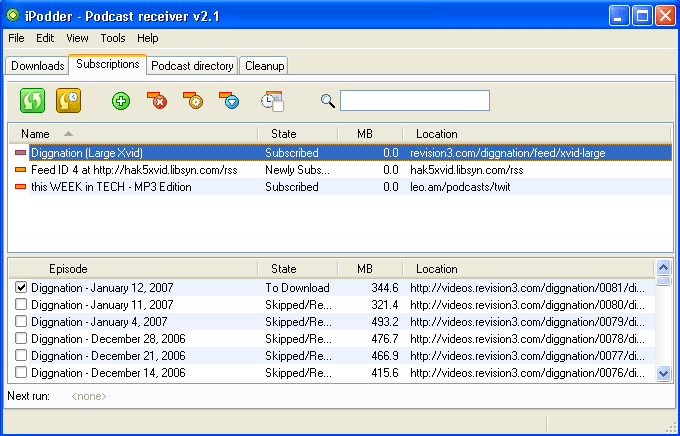
Task: Open the Tools menu
Action: click(x=113, y=38)
